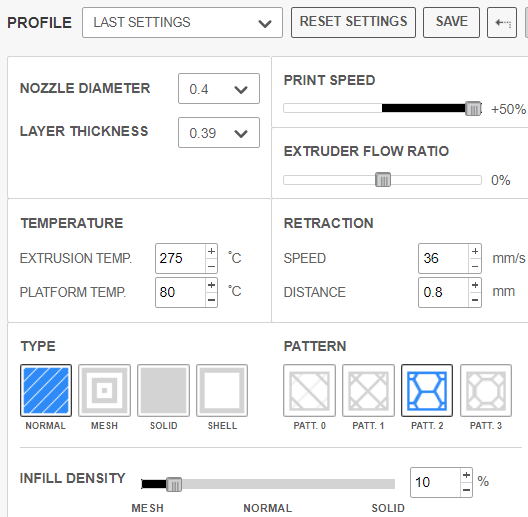Choose the Mesh infill type icon
The height and width of the screenshot is (517, 528).
(x=104, y=390)
